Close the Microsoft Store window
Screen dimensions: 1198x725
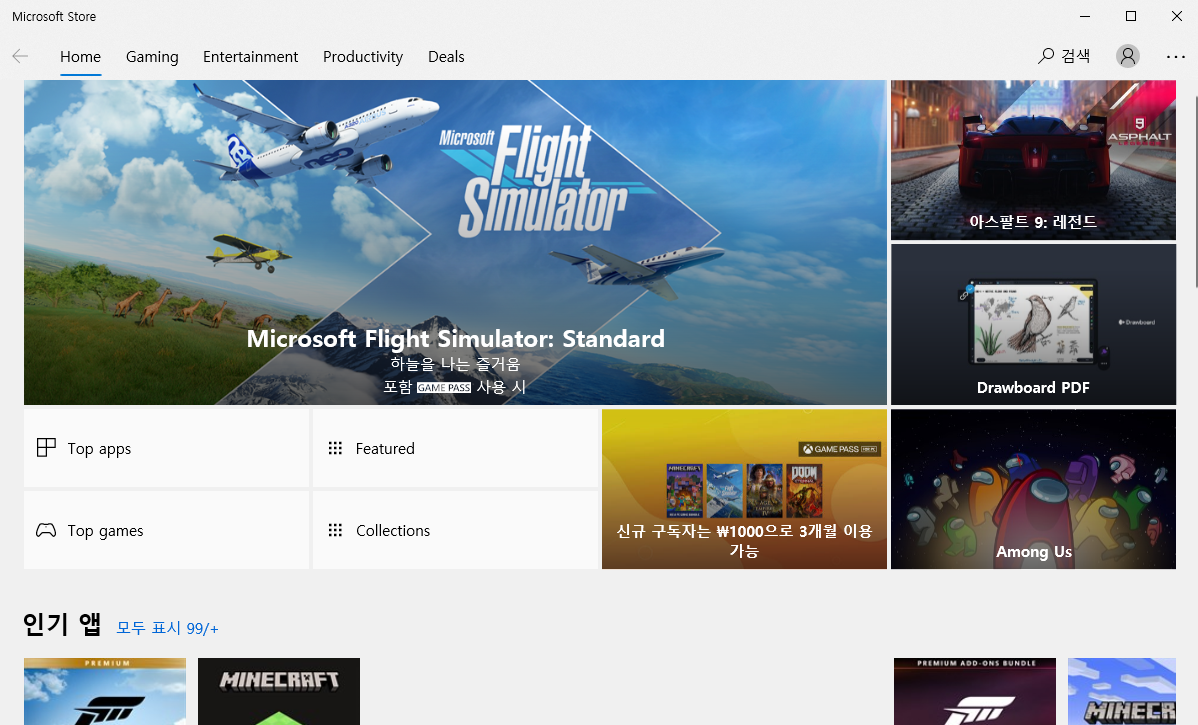1177,16
